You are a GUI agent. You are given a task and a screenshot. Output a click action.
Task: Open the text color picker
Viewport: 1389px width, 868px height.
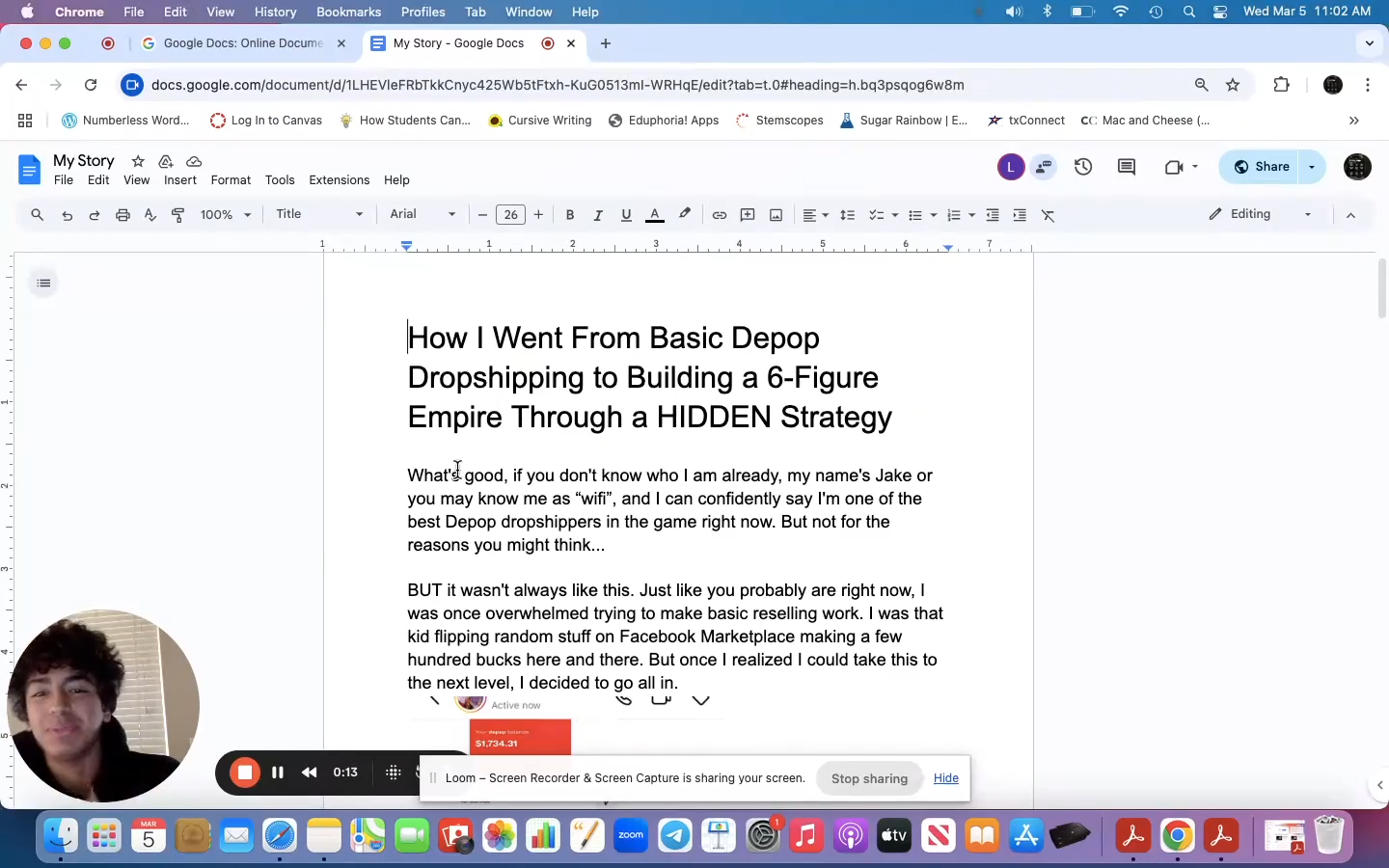[655, 215]
